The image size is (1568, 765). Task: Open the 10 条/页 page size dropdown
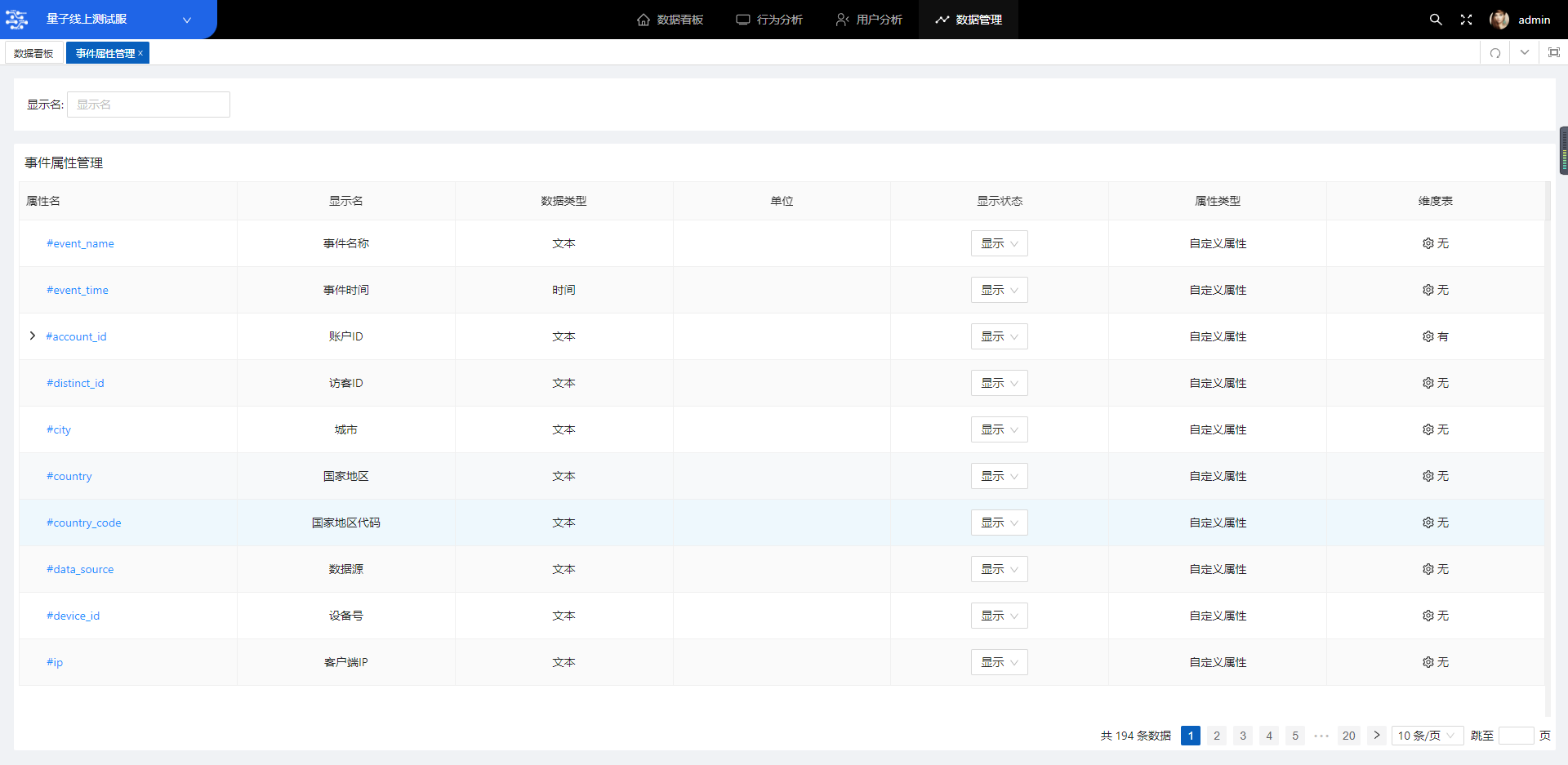tap(1427, 736)
